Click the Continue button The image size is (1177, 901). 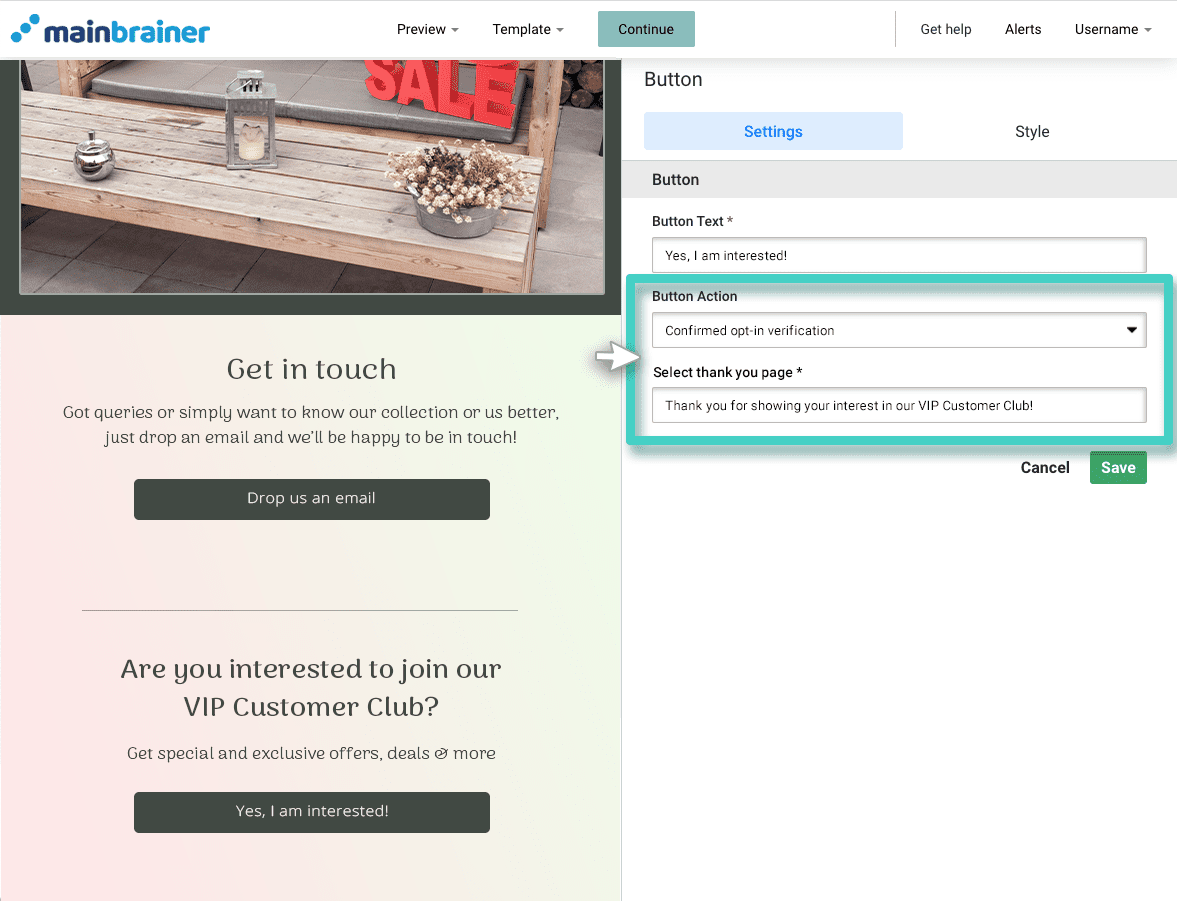pyautogui.click(x=646, y=29)
